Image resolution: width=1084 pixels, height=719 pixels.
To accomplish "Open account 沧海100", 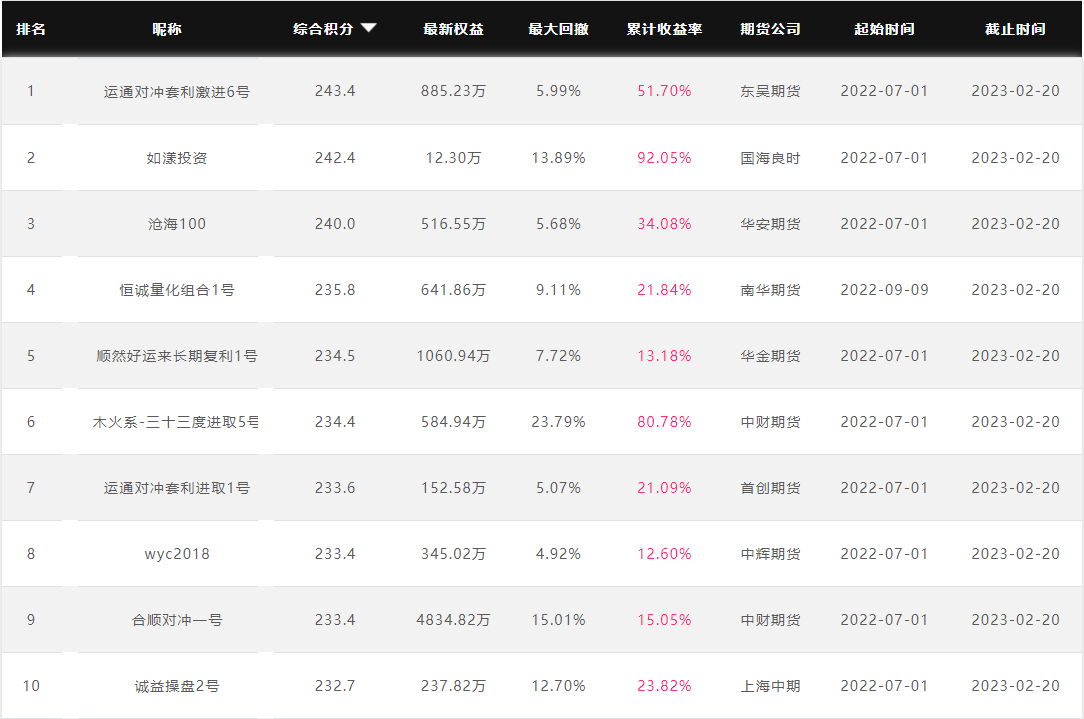I will 177,224.
